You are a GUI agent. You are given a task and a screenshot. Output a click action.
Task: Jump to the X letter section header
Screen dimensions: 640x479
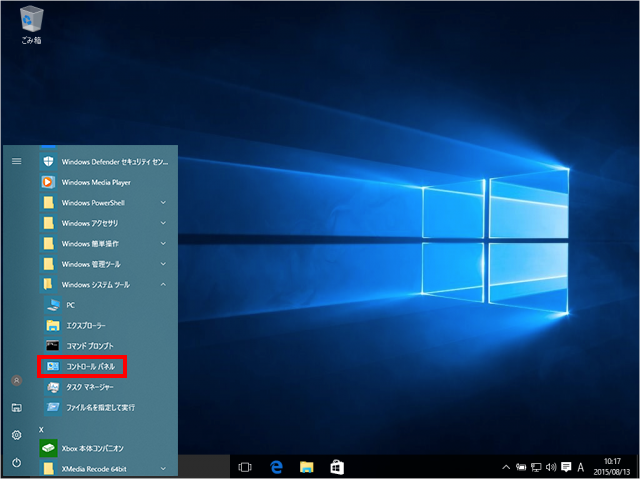[x=41, y=430]
